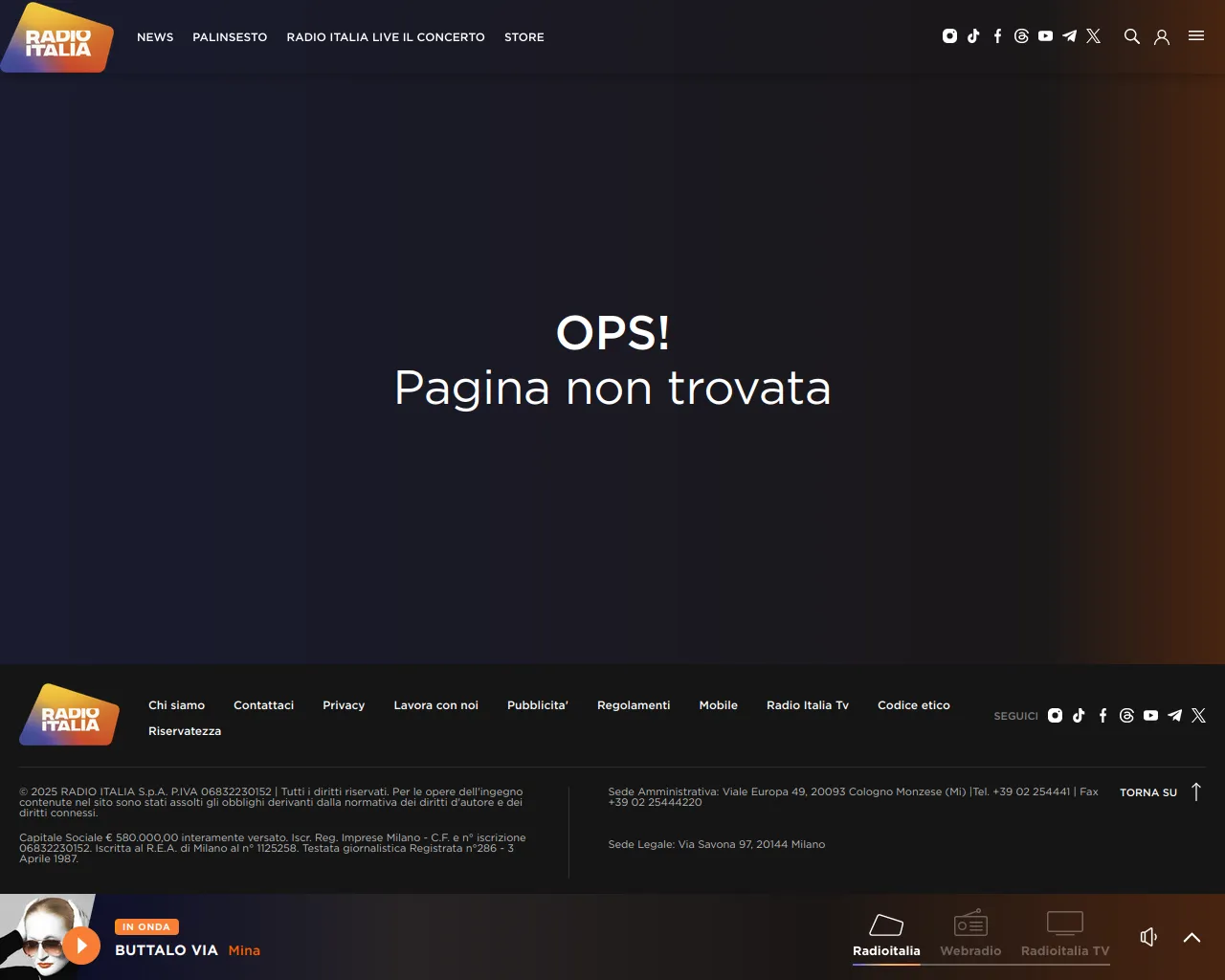1225x980 pixels.
Task: Click the TORNA SU up arrow
Action: (1195, 791)
